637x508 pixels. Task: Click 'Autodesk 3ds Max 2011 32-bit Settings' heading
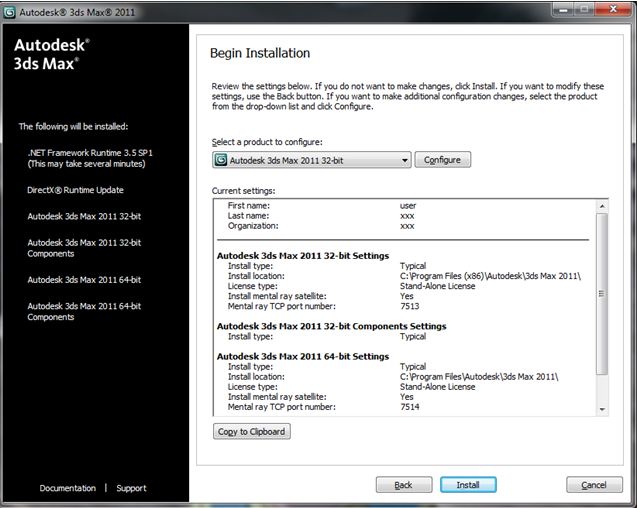point(303,256)
